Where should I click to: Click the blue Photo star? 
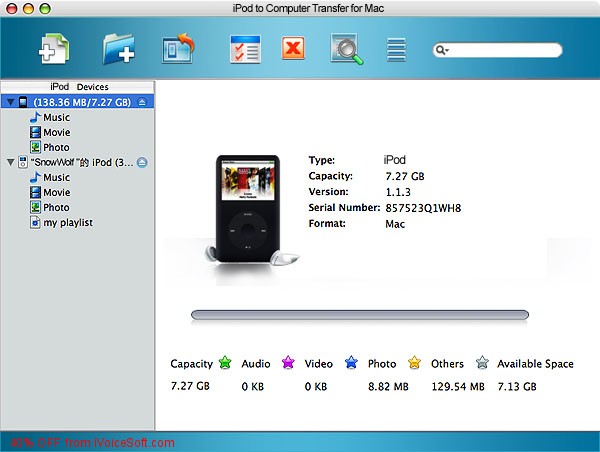tap(351, 362)
